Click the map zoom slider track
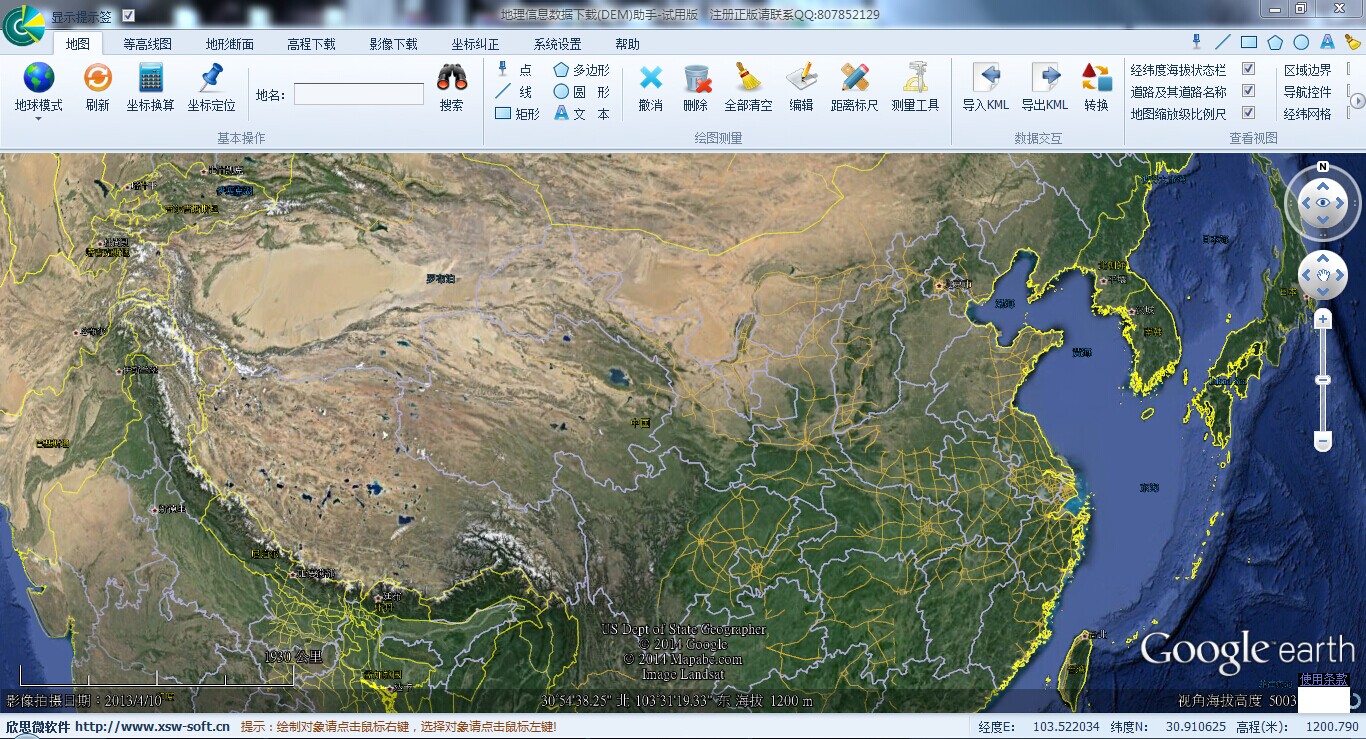This screenshot has width=1366, height=739. (1323, 400)
